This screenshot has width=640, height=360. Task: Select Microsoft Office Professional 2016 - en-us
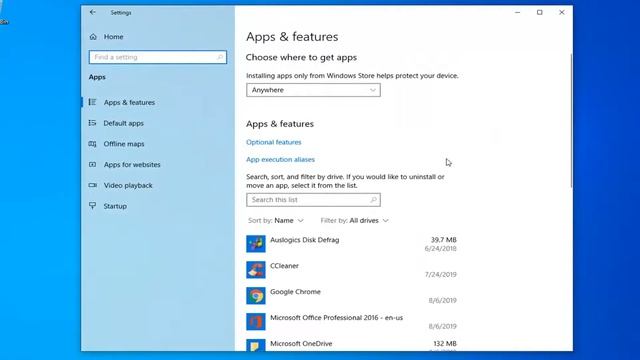[336, 318]
